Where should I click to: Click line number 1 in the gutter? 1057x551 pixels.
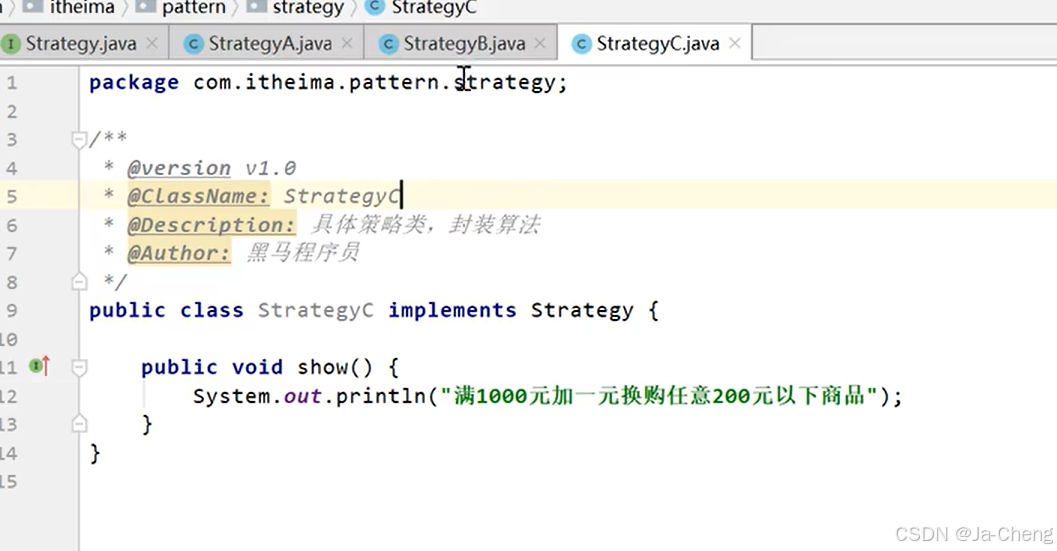point(12,83)
